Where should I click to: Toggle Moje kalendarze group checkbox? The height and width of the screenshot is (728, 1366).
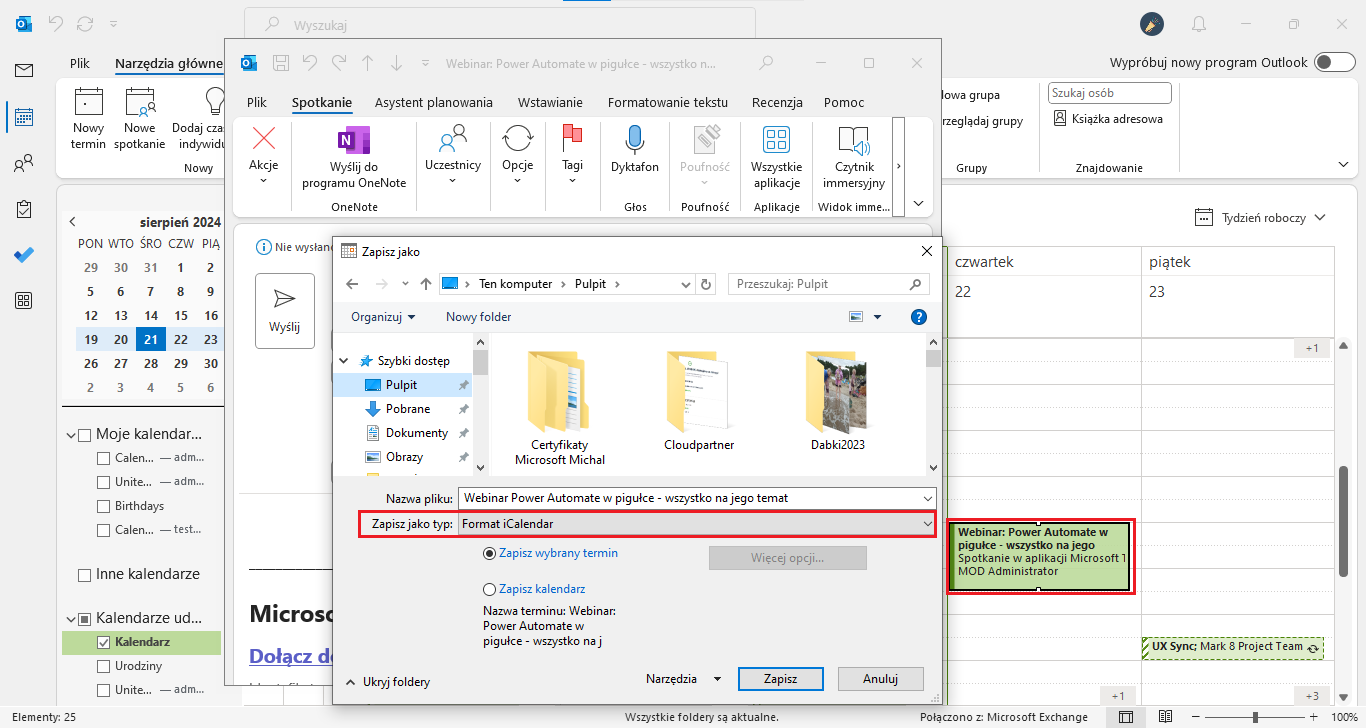coord(84,435)
